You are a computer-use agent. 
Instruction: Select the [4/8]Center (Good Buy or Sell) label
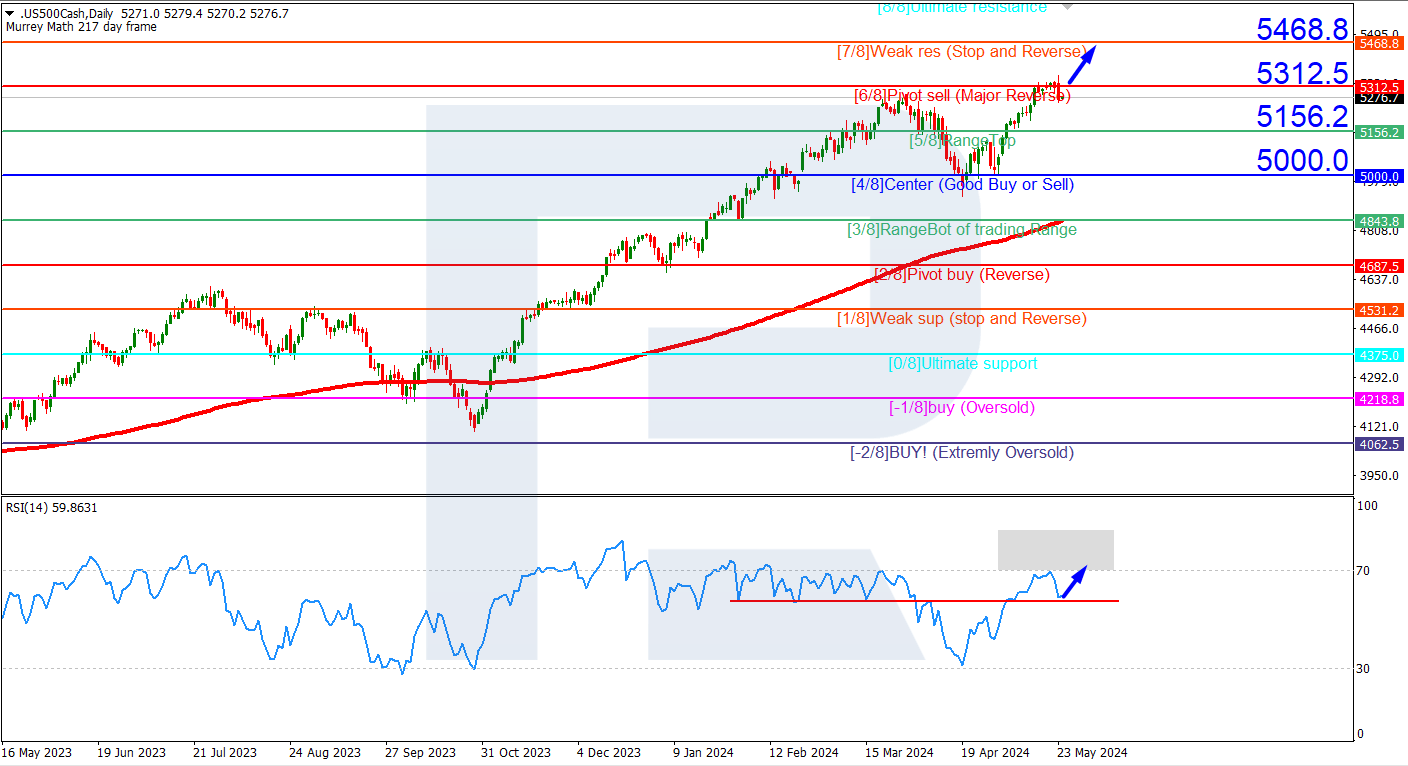tap(962, 185)
